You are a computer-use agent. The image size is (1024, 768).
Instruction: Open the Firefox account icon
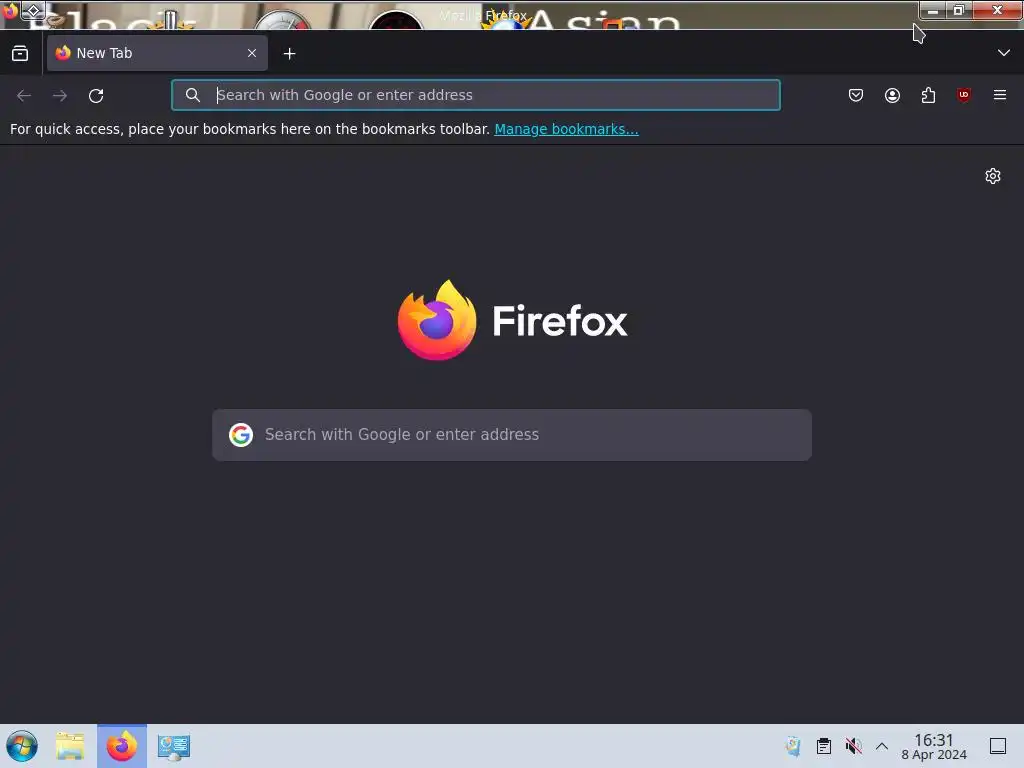892,95
